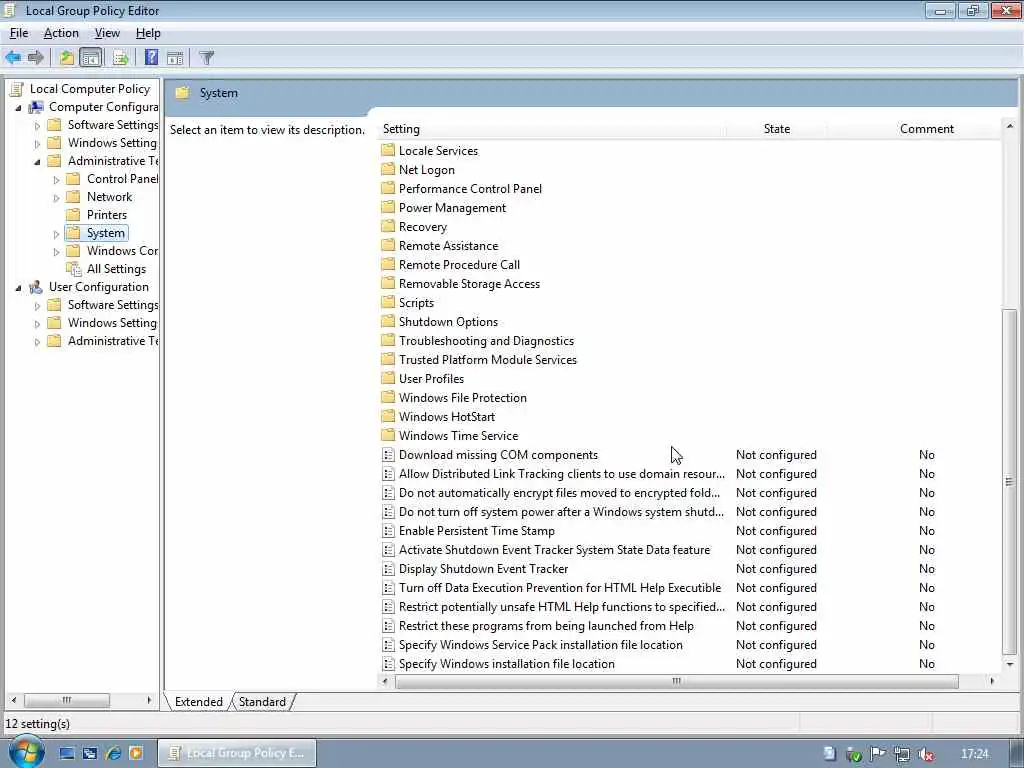
Task: Click tree pane scroll-right arrow
Action: pyautogui.click(x=149, y=700)
